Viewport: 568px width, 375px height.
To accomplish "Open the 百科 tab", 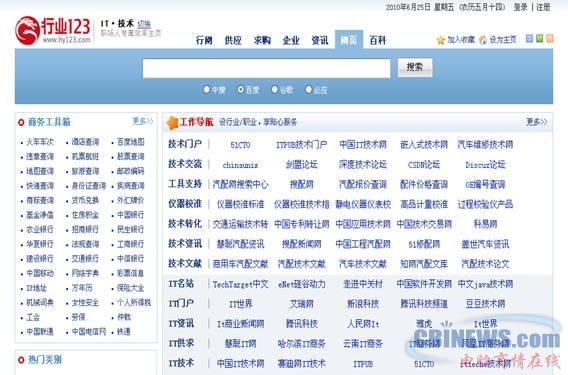I will point(377,40).
